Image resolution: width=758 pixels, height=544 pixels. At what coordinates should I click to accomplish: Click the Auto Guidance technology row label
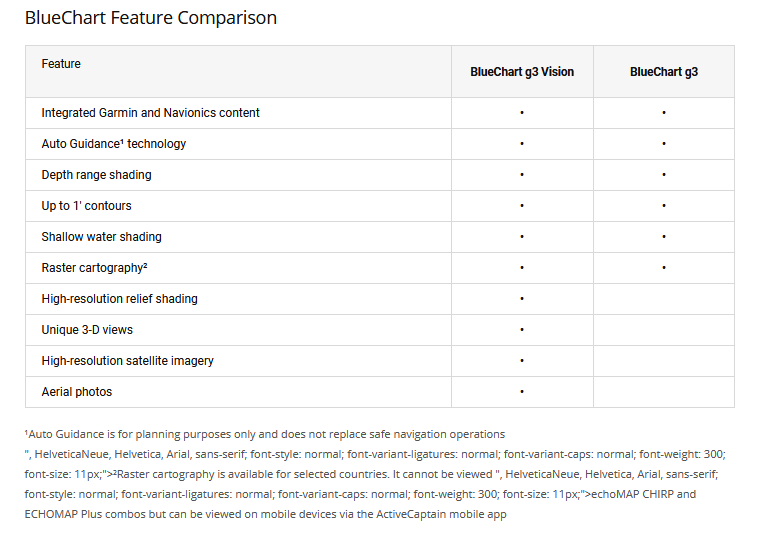pyautogui.click(x=113, y=144)
